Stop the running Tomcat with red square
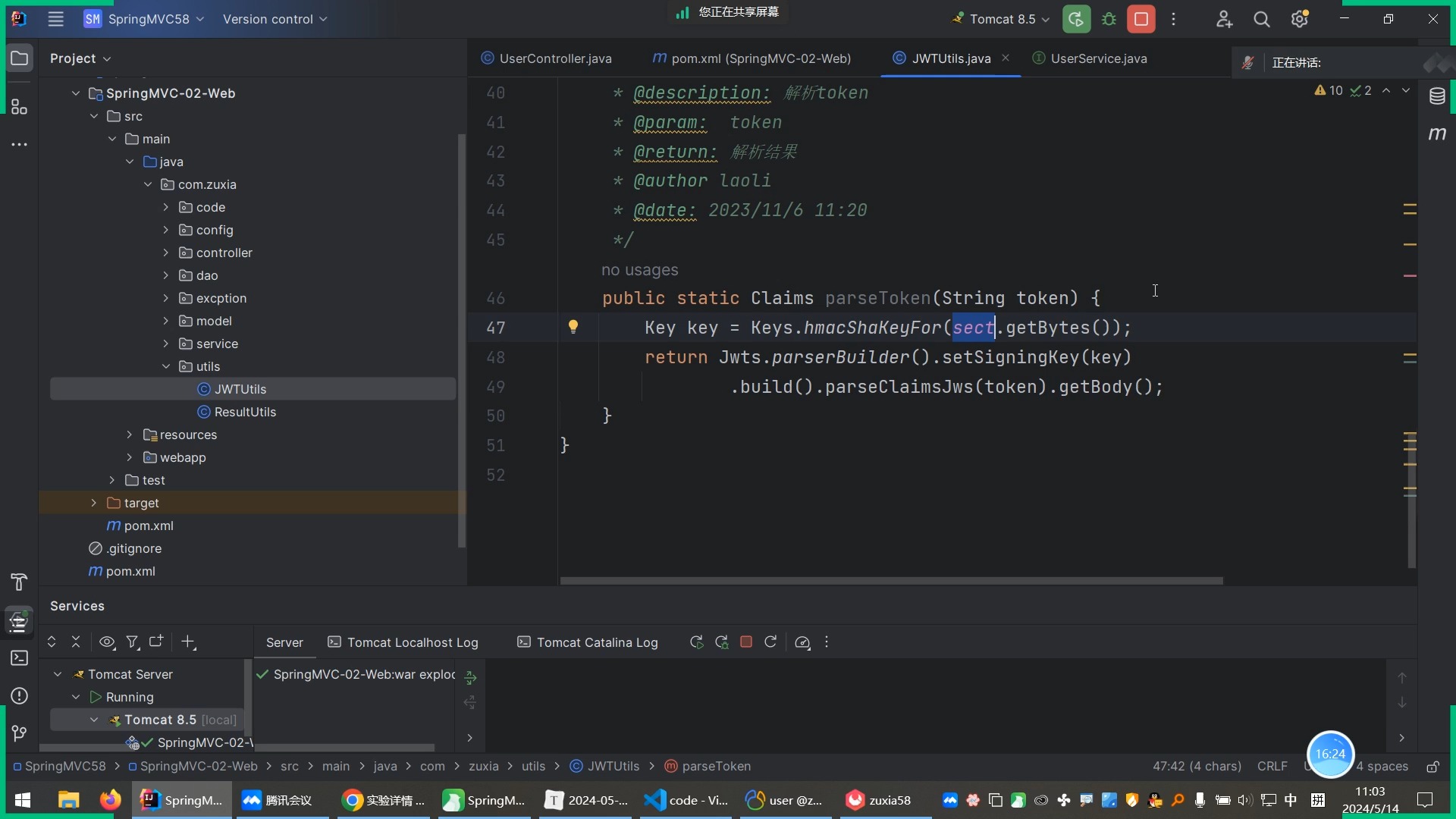This screenshot has width=1456, height=819. [x=1141, y=19]
